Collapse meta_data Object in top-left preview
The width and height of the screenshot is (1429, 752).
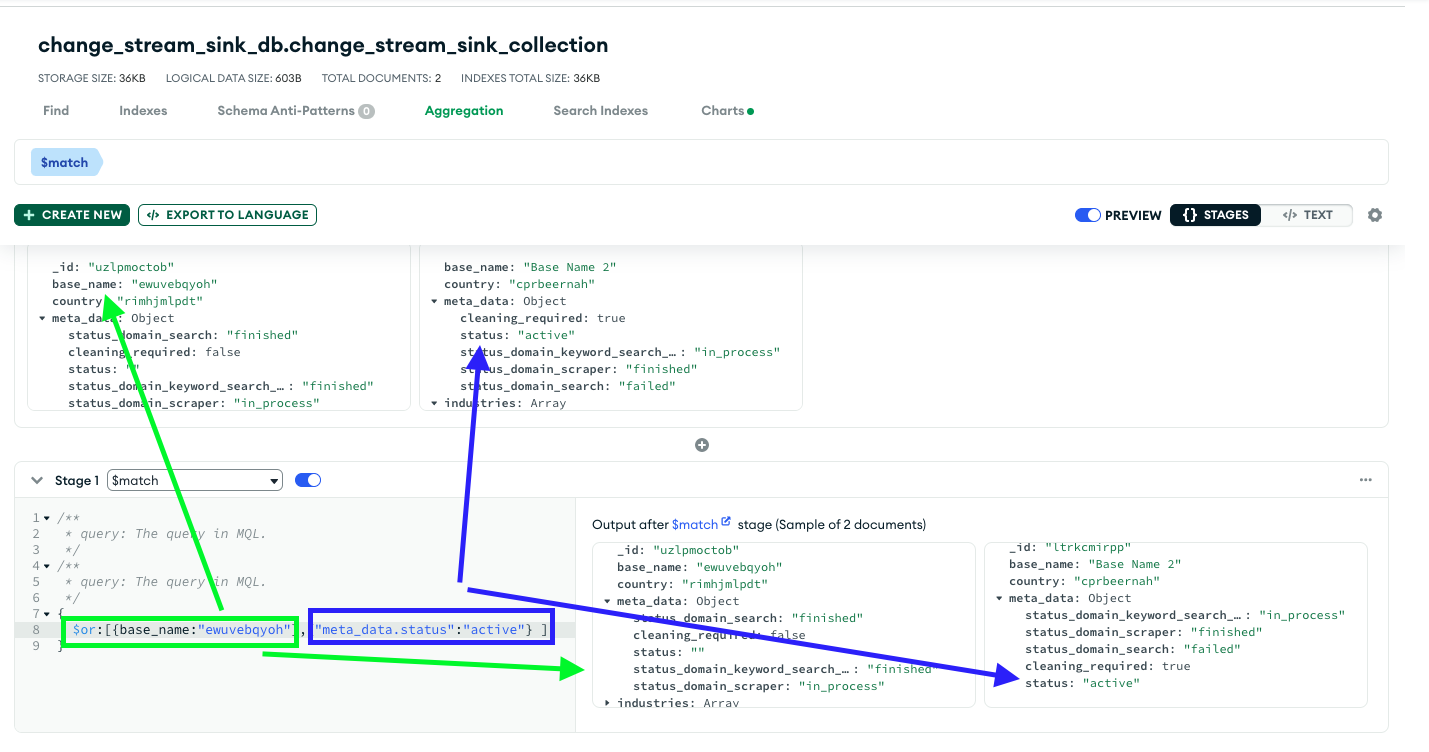click(42, 318)
